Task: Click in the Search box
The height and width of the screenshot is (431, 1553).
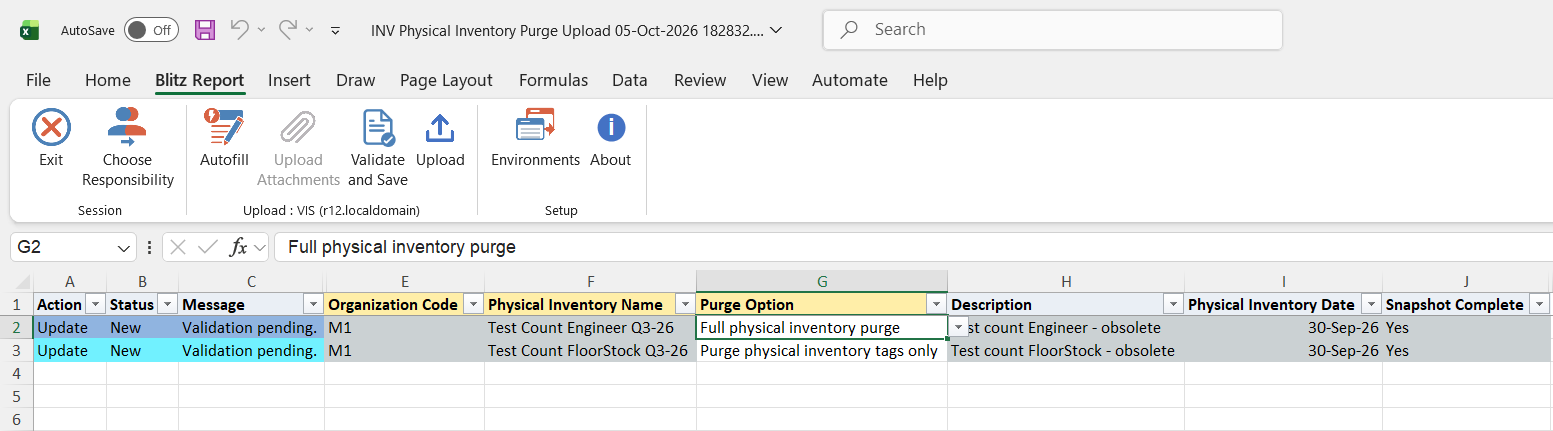Action: [1052, 30]
